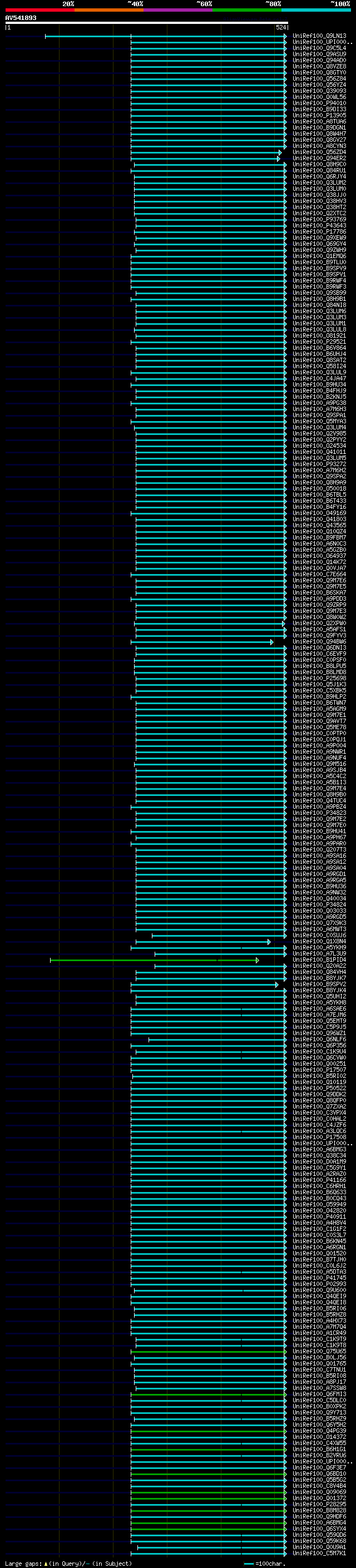Image resolution: width=356 pixels, height=1568 pixels.
Task: Open hit UniRef100_Q5UHI2
Action: pos(319,996)
